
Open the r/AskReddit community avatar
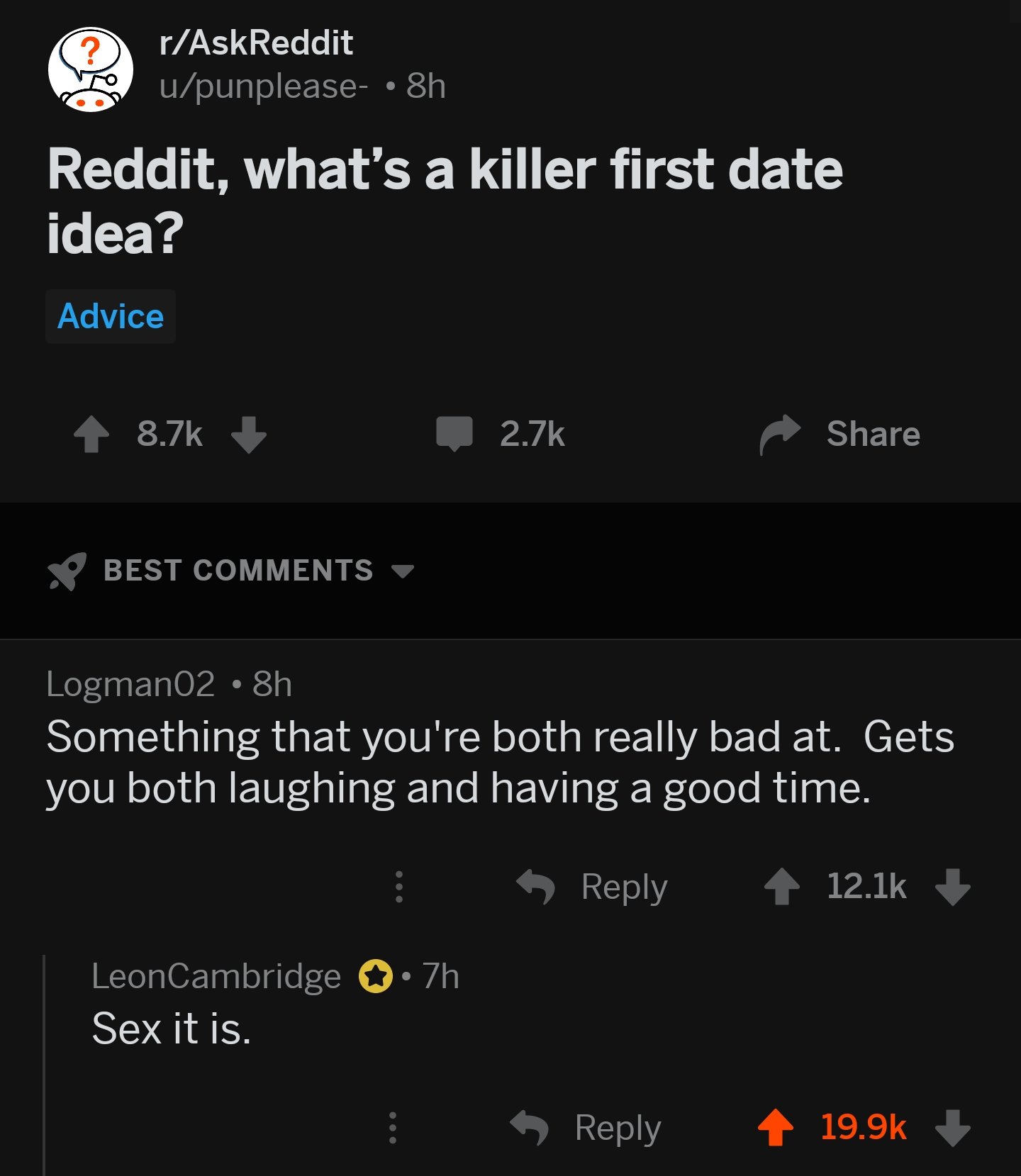91,69
